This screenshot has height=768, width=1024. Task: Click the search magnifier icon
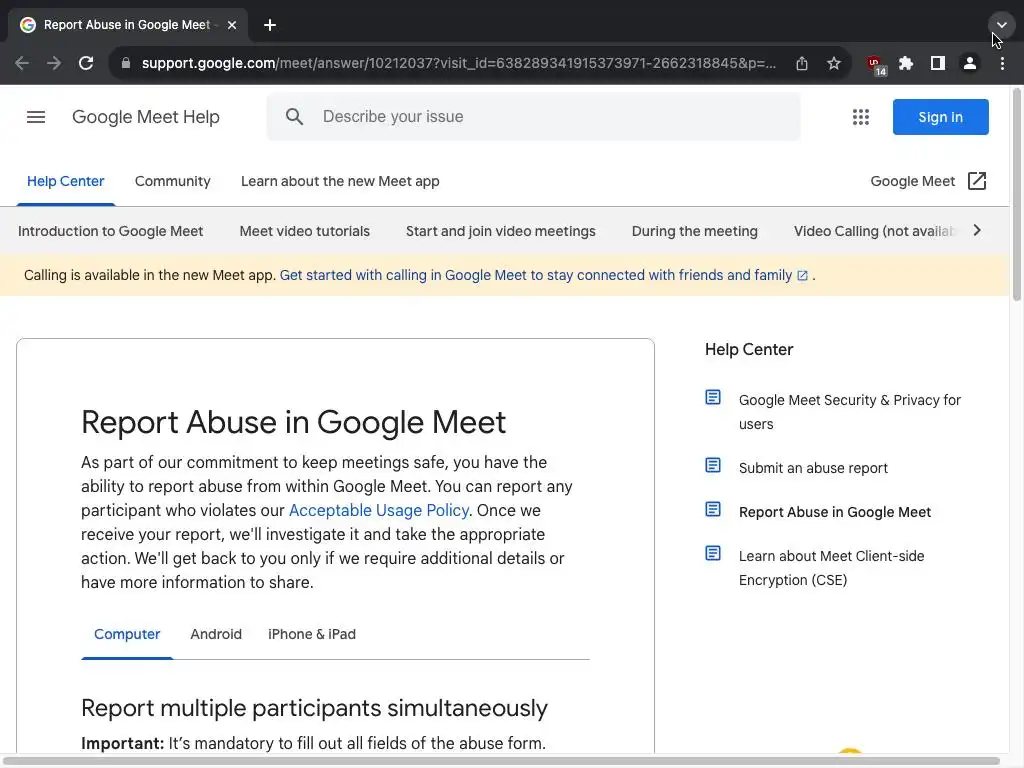point(295,117)
